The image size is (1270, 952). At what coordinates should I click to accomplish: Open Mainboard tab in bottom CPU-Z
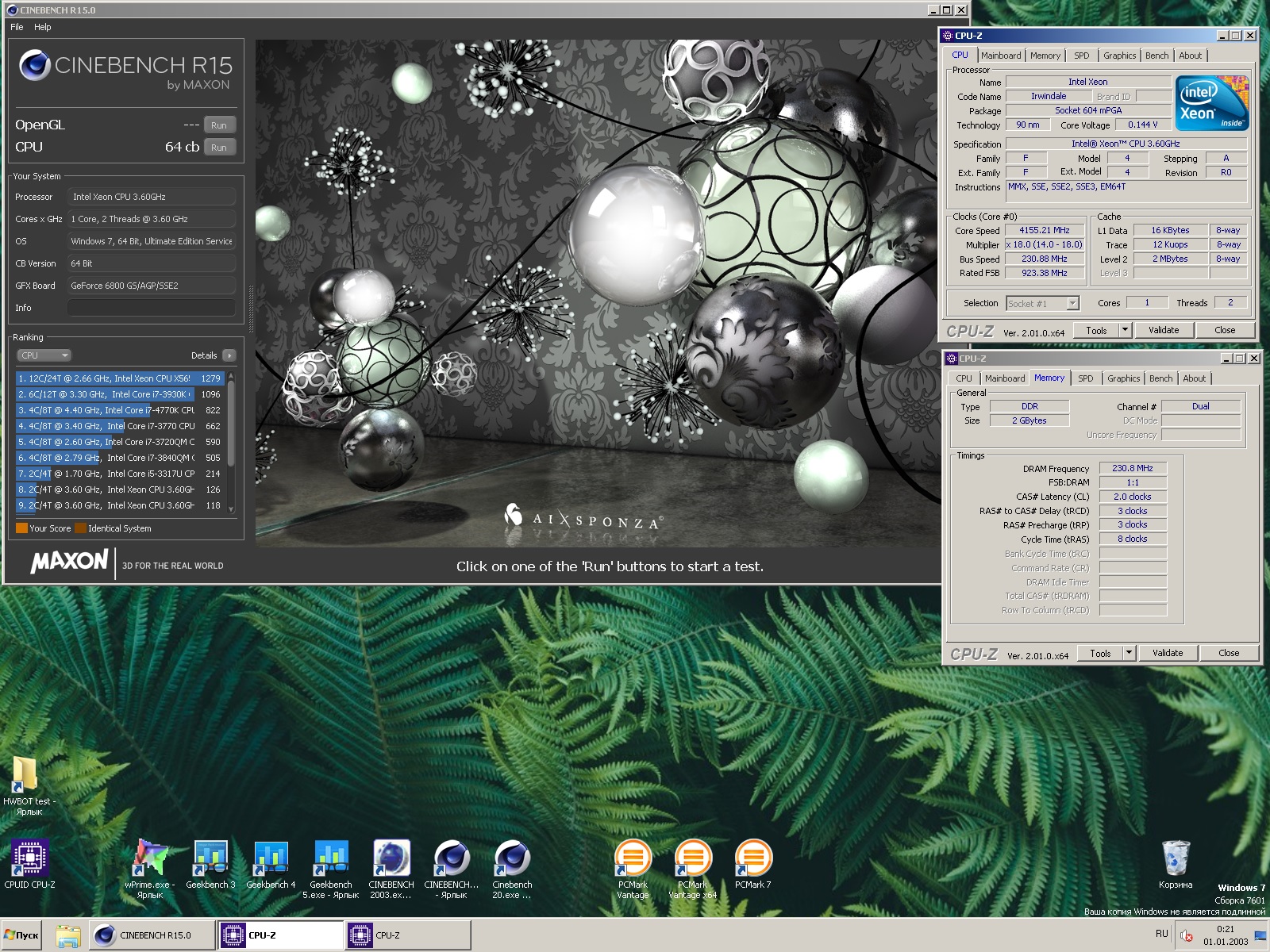pos(1004,378)
